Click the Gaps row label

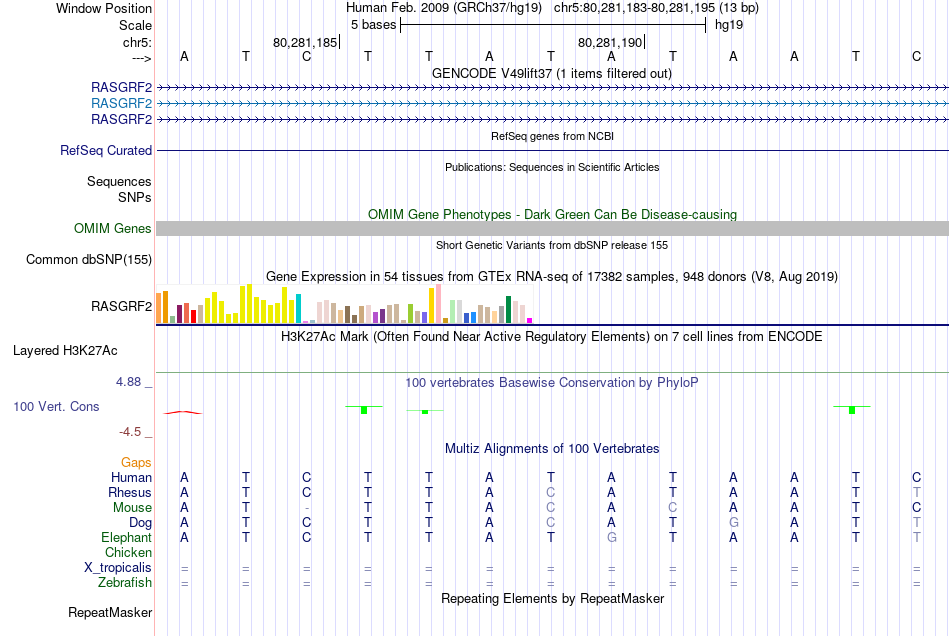(136, 463)
